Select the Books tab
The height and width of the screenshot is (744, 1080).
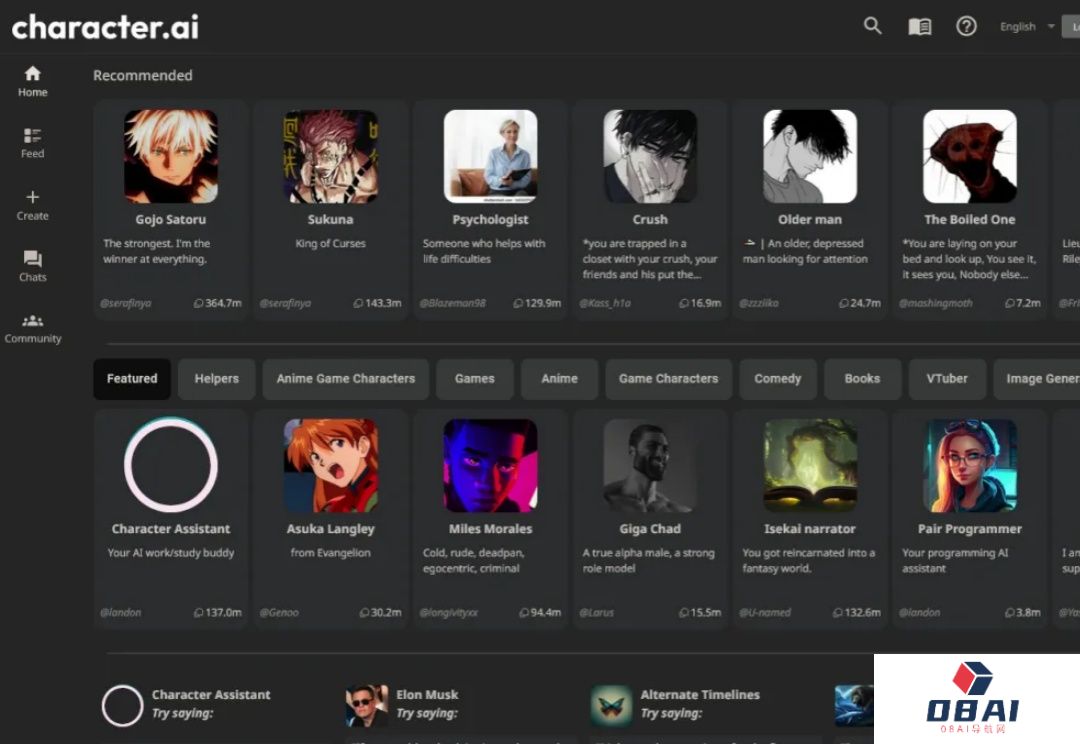(862, 379)
